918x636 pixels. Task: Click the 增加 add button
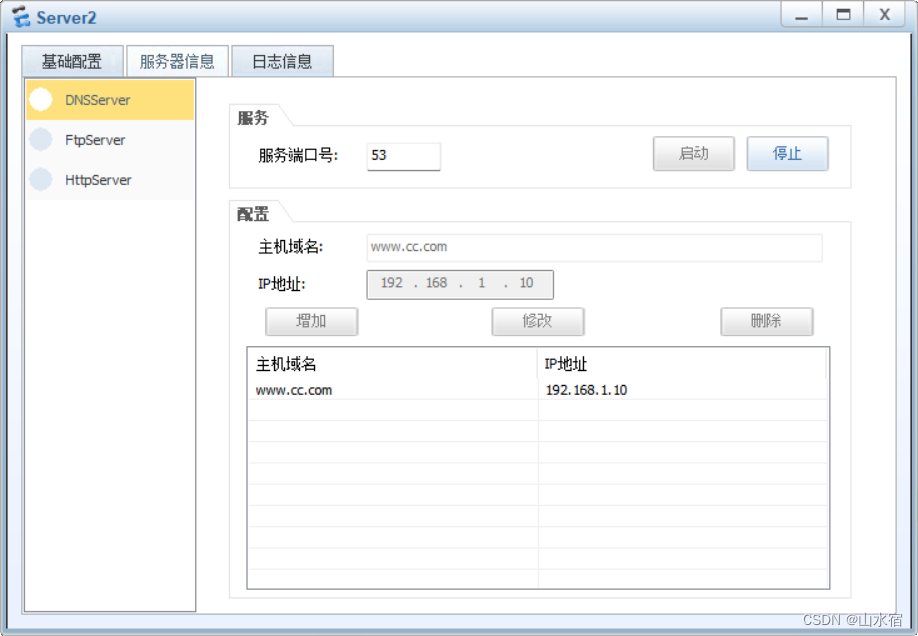[311, 321]
